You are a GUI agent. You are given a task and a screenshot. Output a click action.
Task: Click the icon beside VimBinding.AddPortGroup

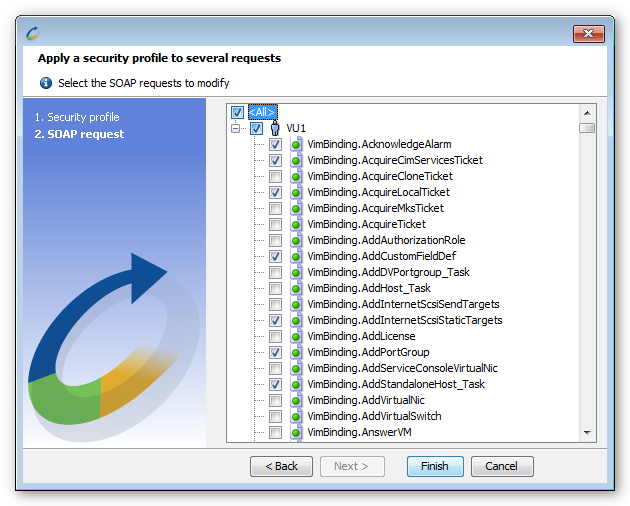pyautogui.click(x=296, y=352)
